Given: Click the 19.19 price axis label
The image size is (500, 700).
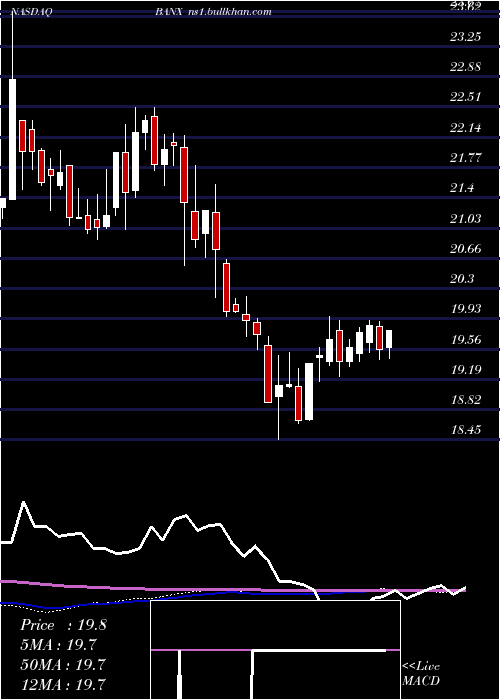Looking at the screenshot, I should coord(466,370).
